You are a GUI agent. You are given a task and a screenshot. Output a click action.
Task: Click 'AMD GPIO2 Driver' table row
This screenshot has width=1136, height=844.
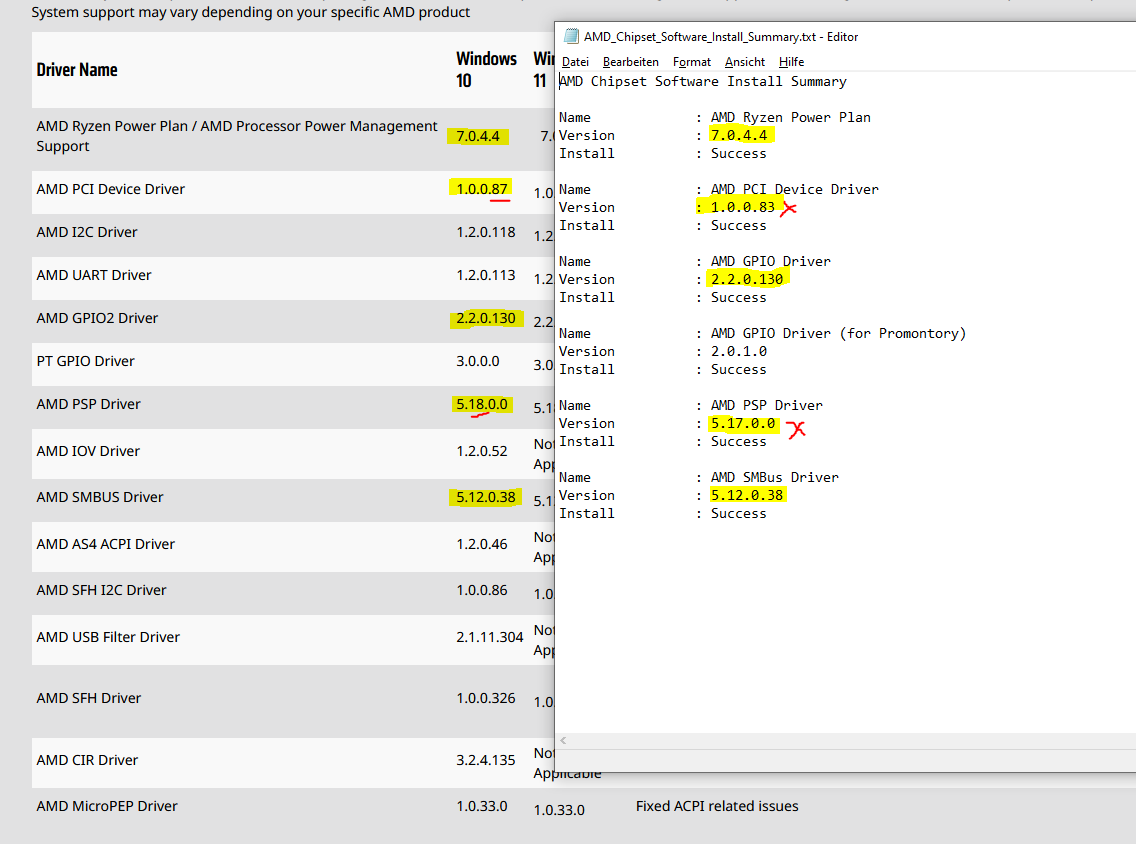pos(97,318)
